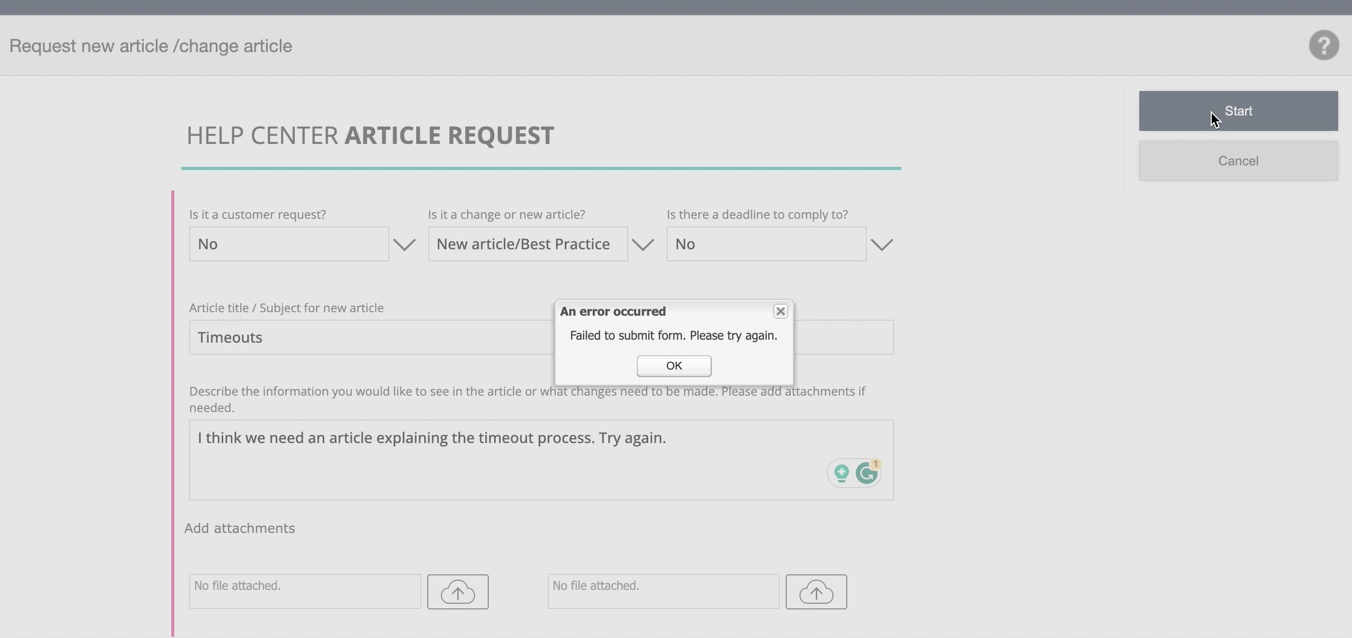
Task: Click the second No file attached field
Action: [x=662, y=591]
